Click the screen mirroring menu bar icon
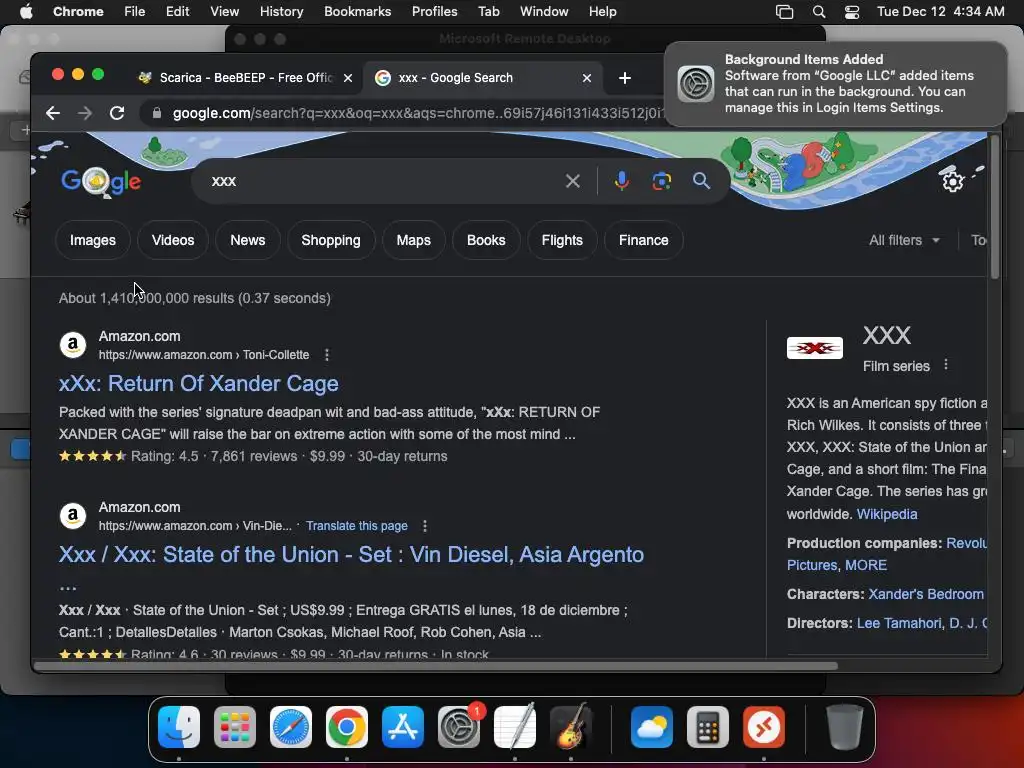 (784, 12)
